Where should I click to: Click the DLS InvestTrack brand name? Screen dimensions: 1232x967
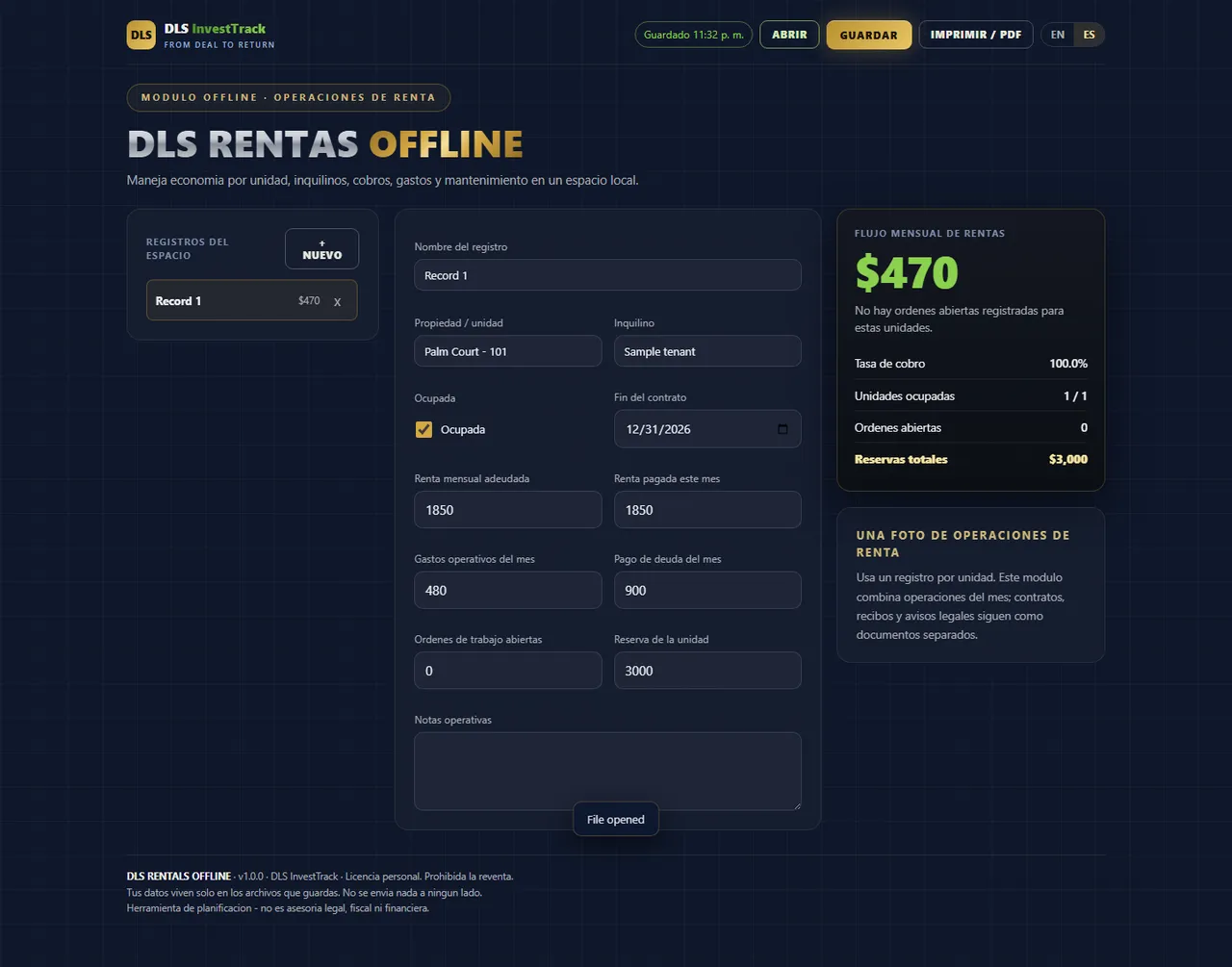(215, 29)
